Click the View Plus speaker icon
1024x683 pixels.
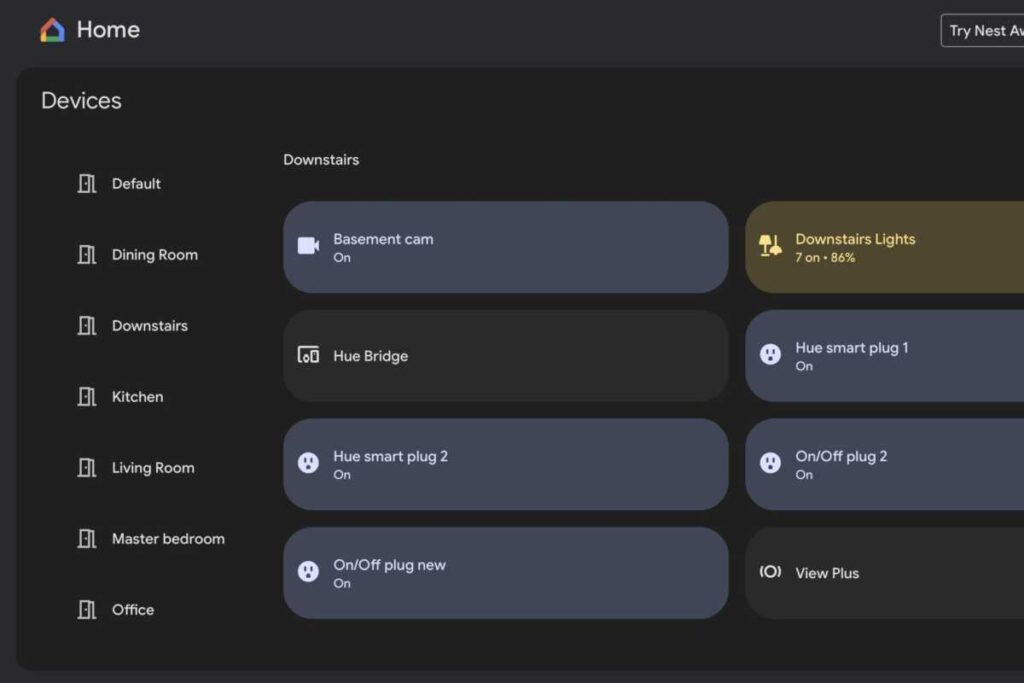point(770,572)
